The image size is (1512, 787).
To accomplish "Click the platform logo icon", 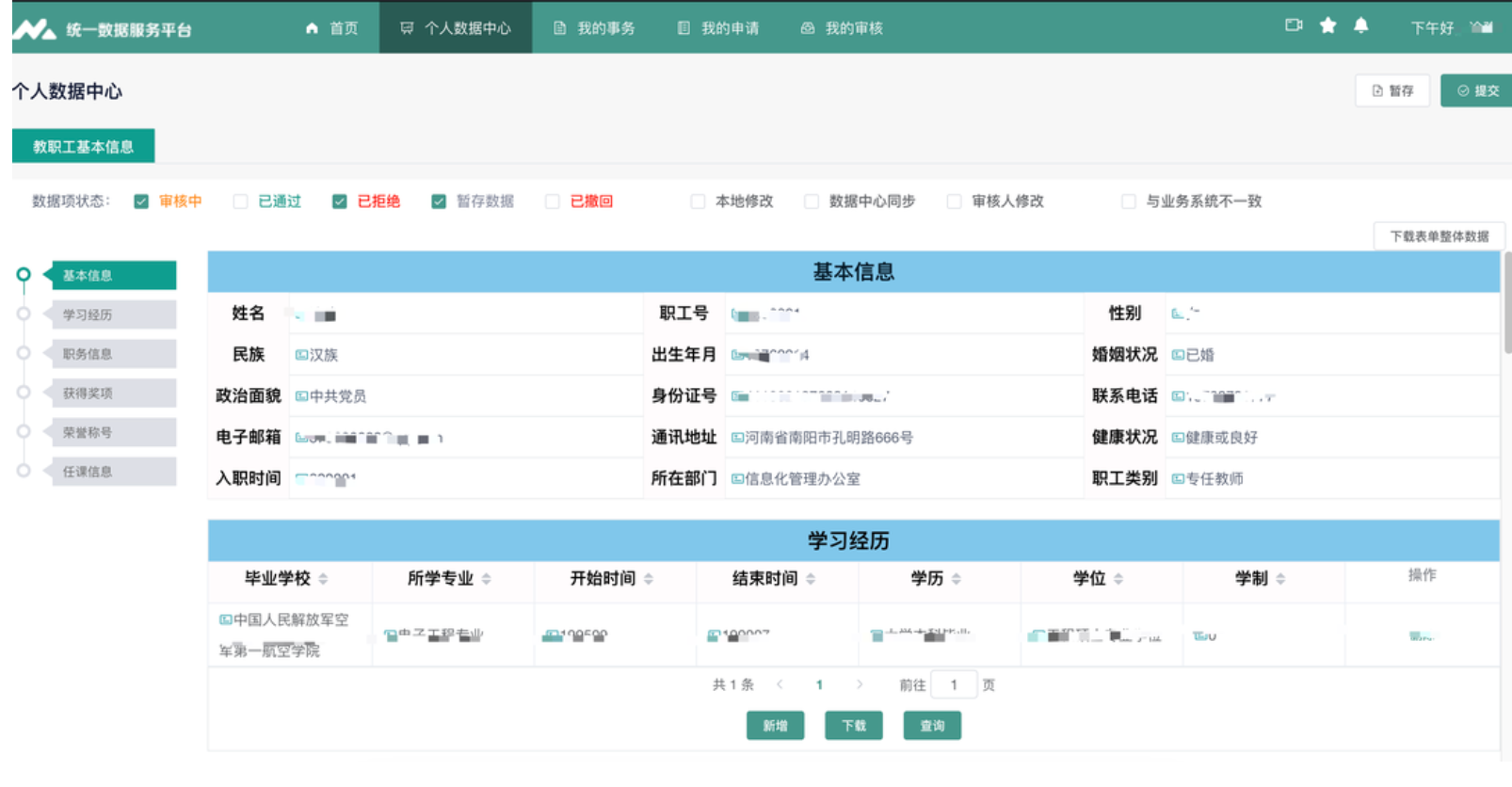I will pyautogui.click(x=34, y=29).
